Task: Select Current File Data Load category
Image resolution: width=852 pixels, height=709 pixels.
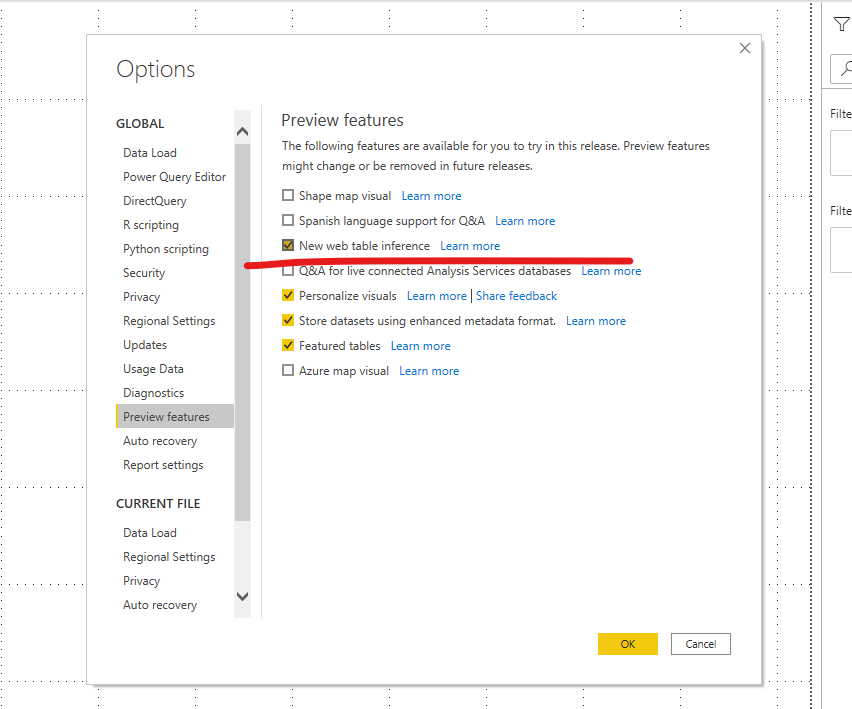Action: [150, 532]
